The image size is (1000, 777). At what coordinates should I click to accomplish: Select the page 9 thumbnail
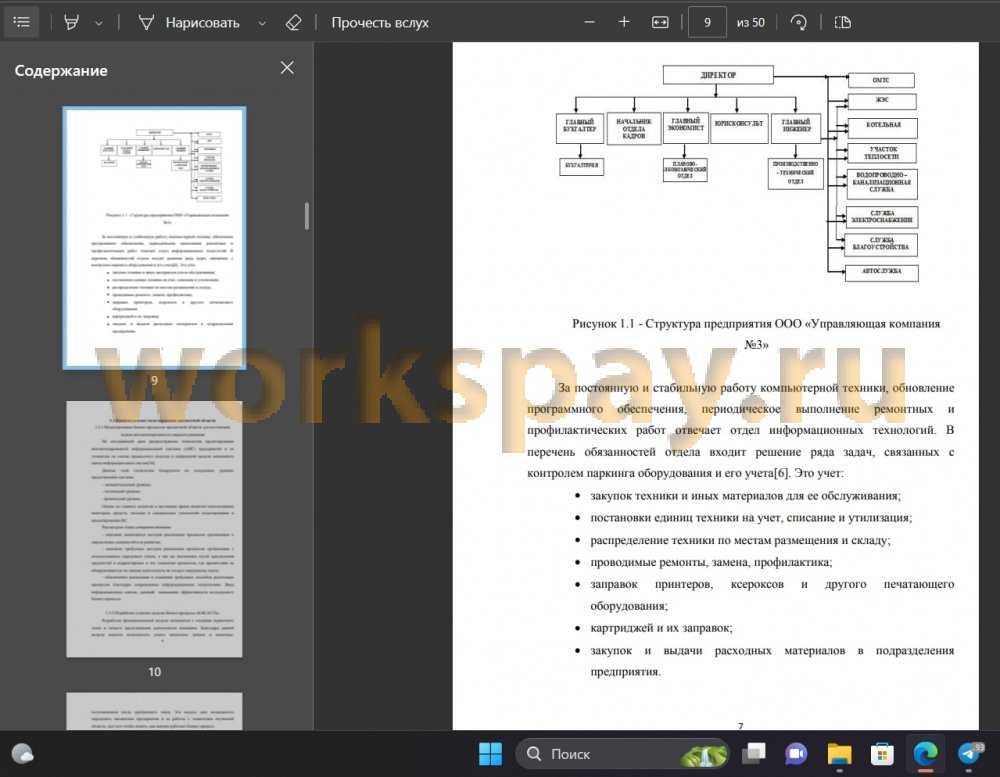(154, 237)
